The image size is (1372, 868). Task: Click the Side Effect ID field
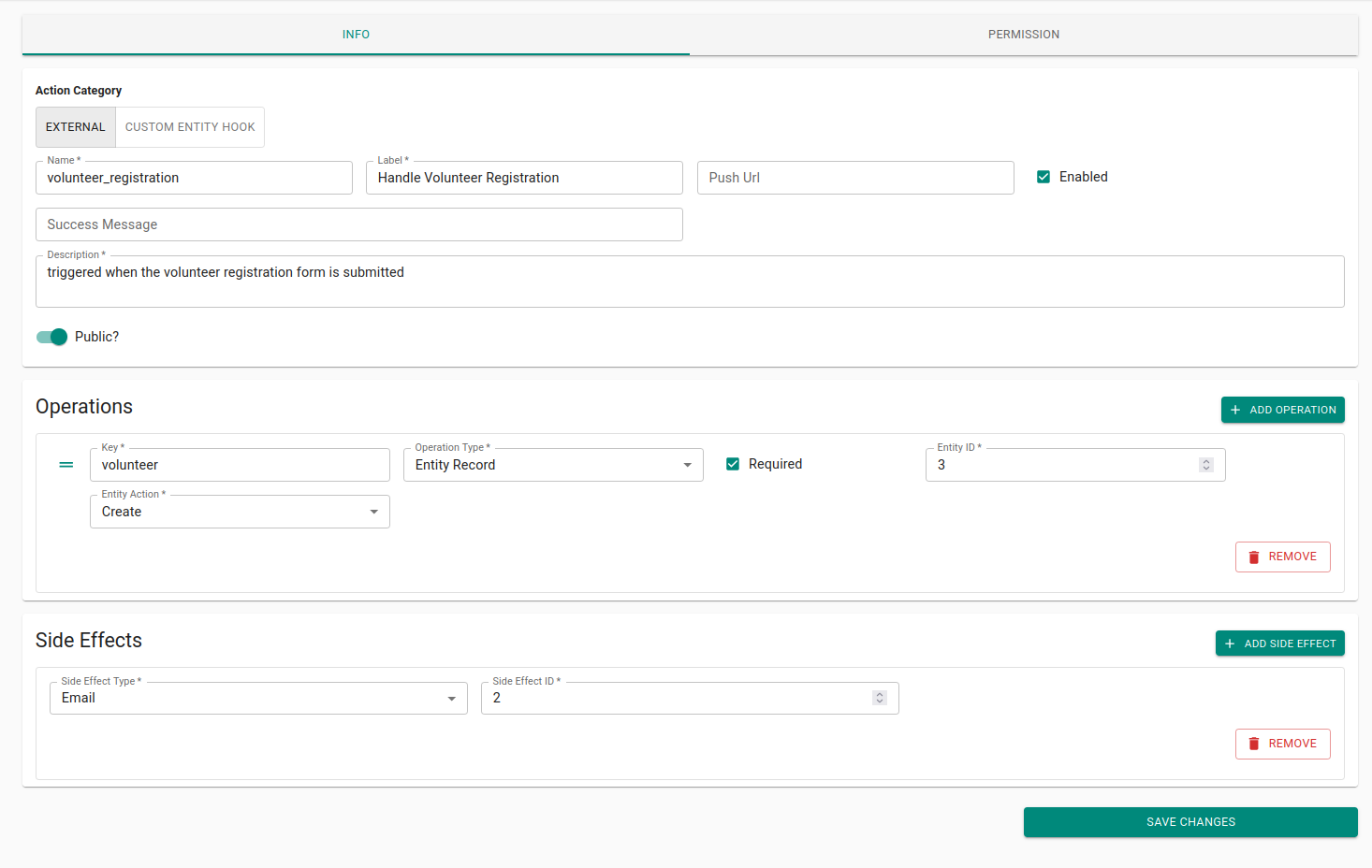690,698
